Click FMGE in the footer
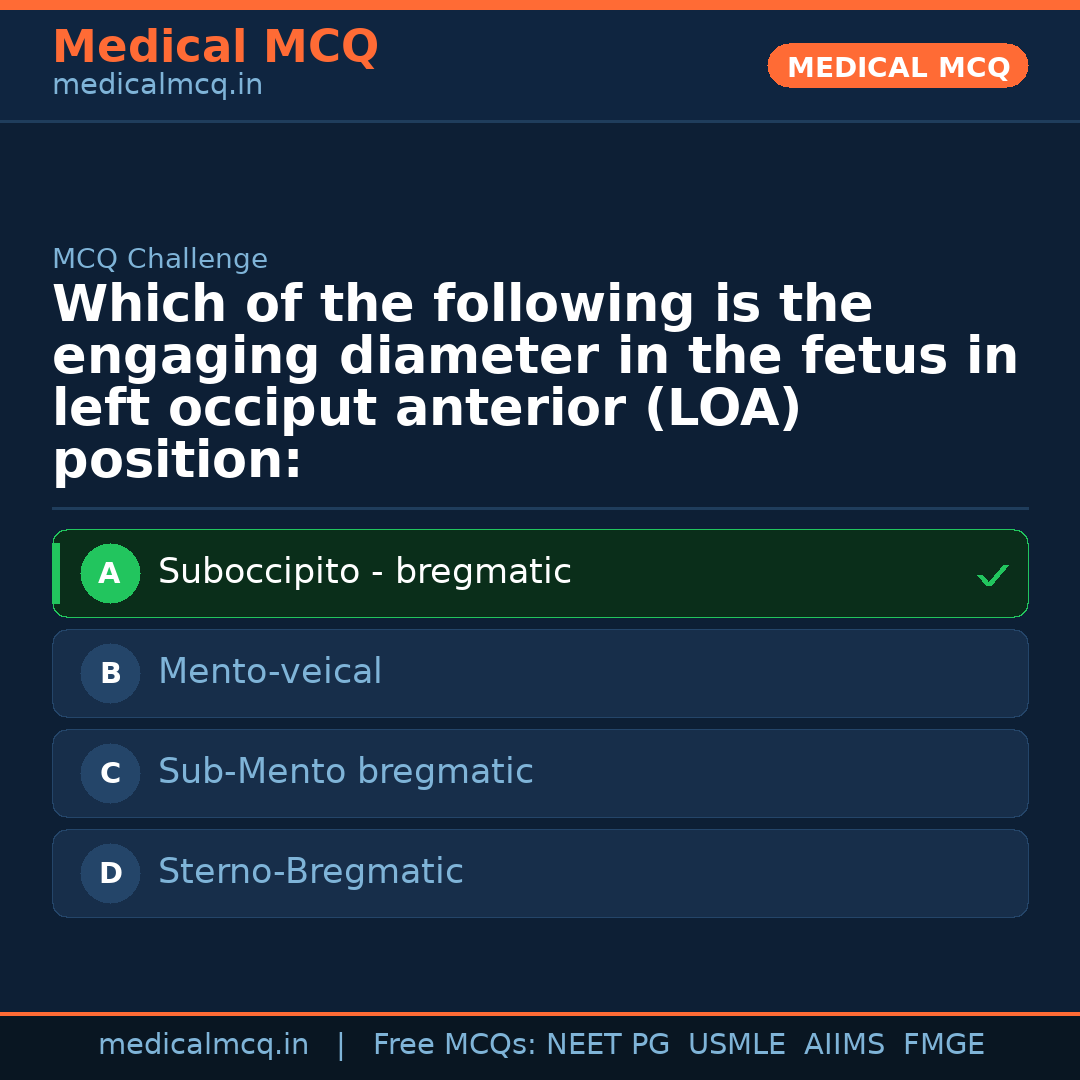Viewport: 1080px width, 1080px height. [943, 1043]
